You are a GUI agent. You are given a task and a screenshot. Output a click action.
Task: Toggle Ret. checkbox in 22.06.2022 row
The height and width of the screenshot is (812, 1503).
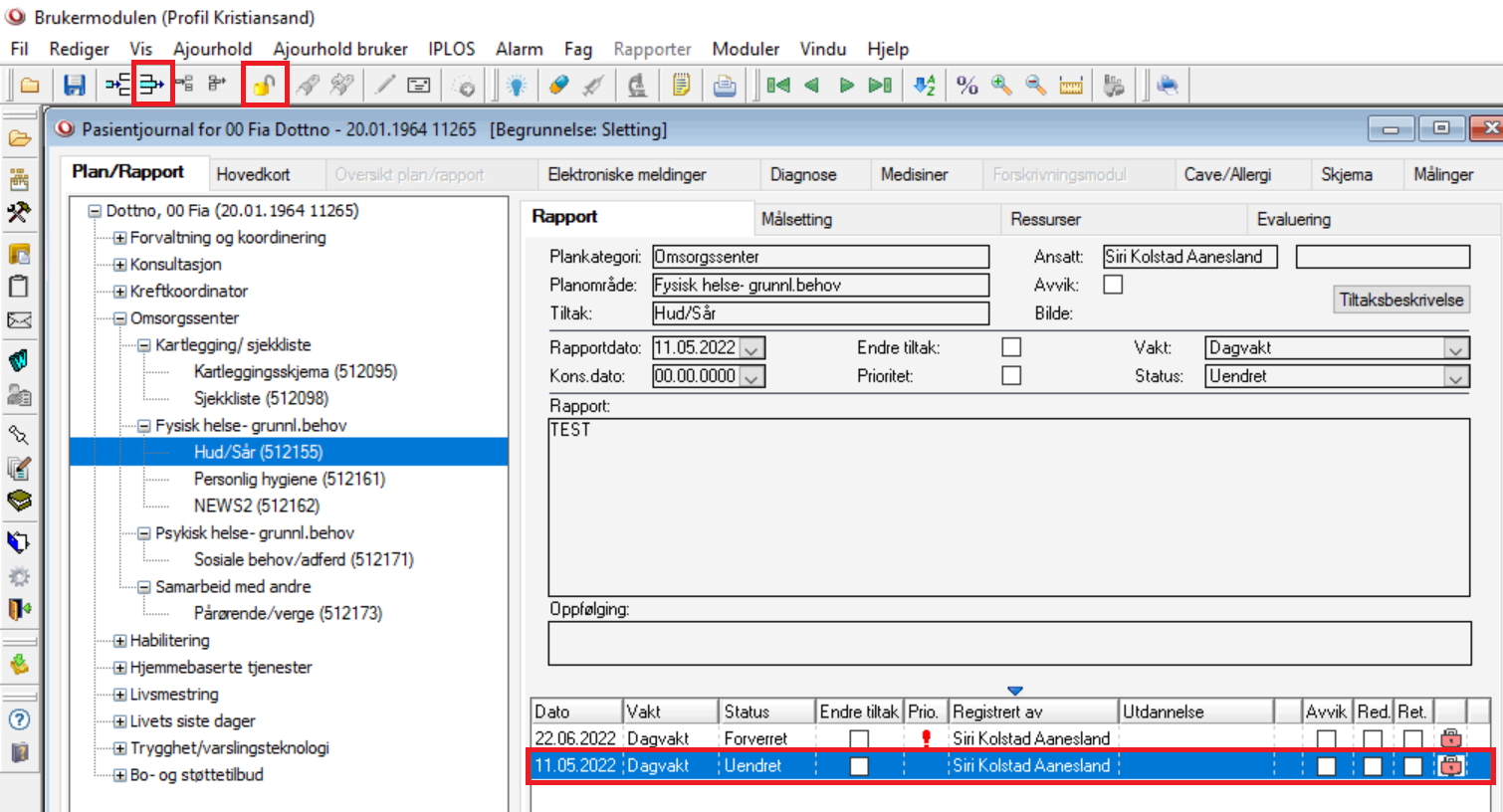1412,739
